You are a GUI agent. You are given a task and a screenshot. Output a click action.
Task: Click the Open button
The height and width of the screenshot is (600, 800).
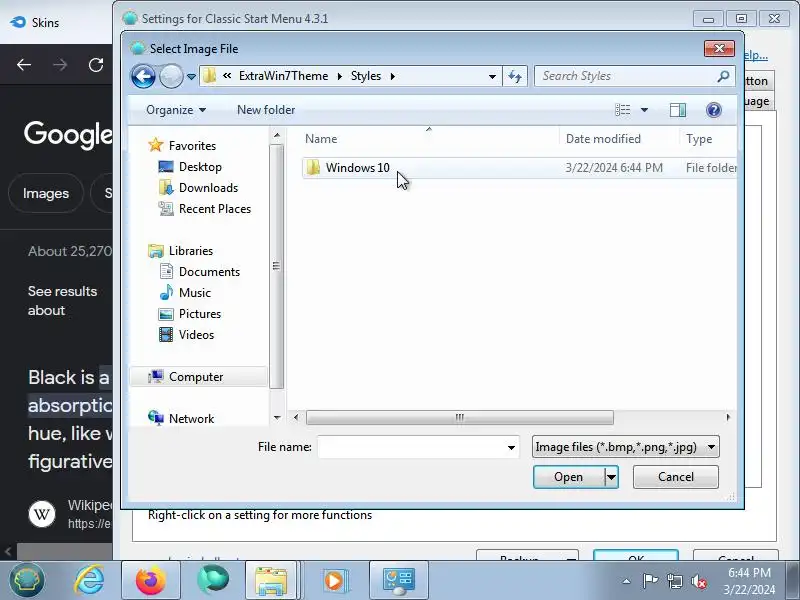tap(568, 477)
